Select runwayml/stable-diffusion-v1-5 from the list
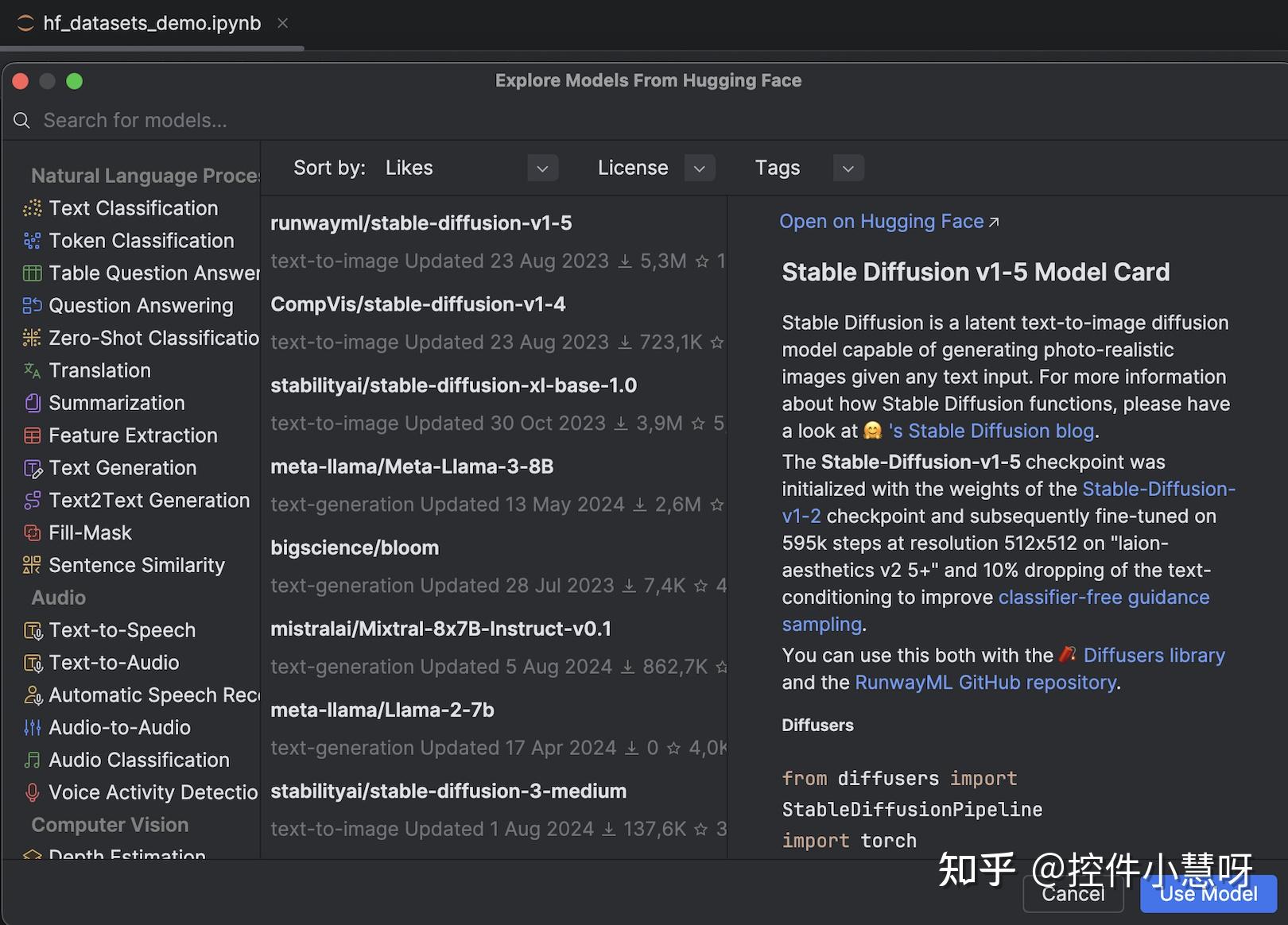The image size is (1288, 925). click(421, 223)
